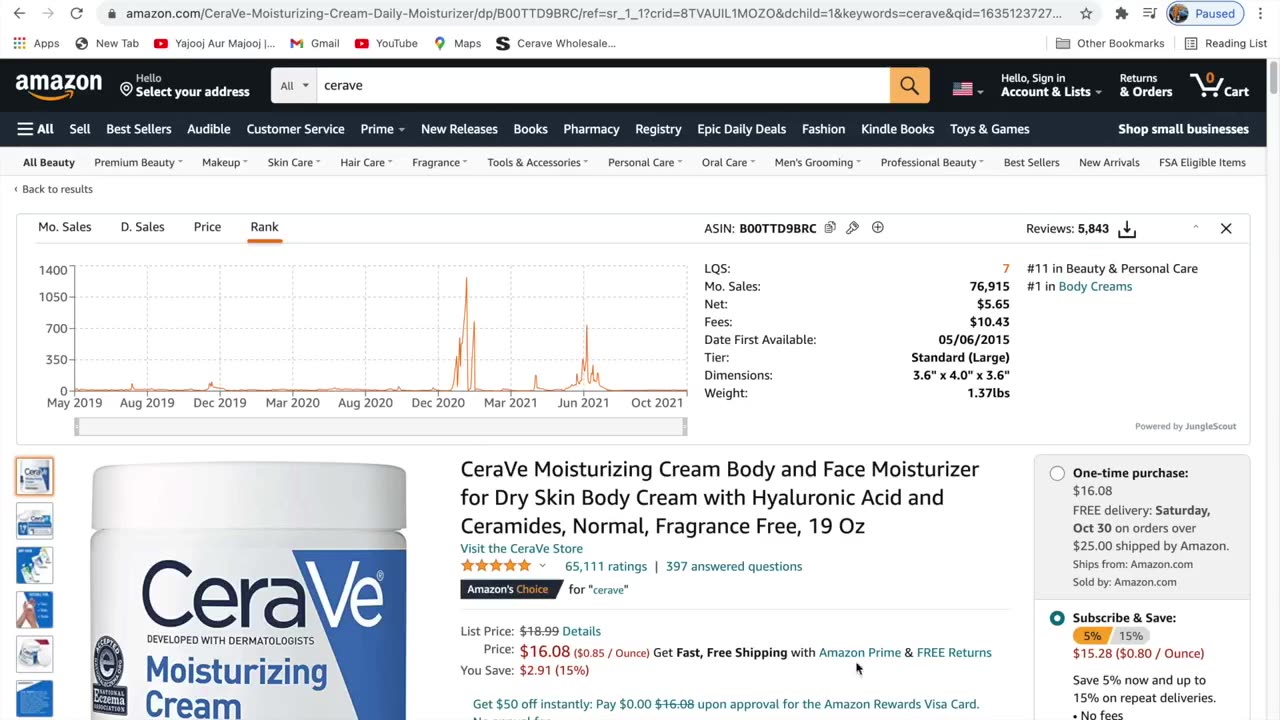Viewport: 1280px width, 720px height.
Task: Bookmark this page with star icon
Action: tap(1086, 13)
